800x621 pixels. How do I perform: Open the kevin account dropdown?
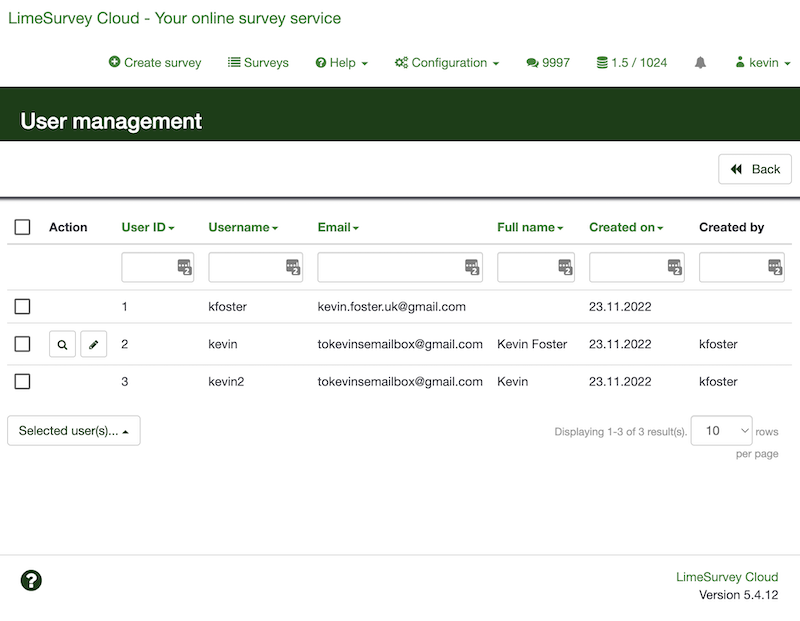(x=757, y=62)
